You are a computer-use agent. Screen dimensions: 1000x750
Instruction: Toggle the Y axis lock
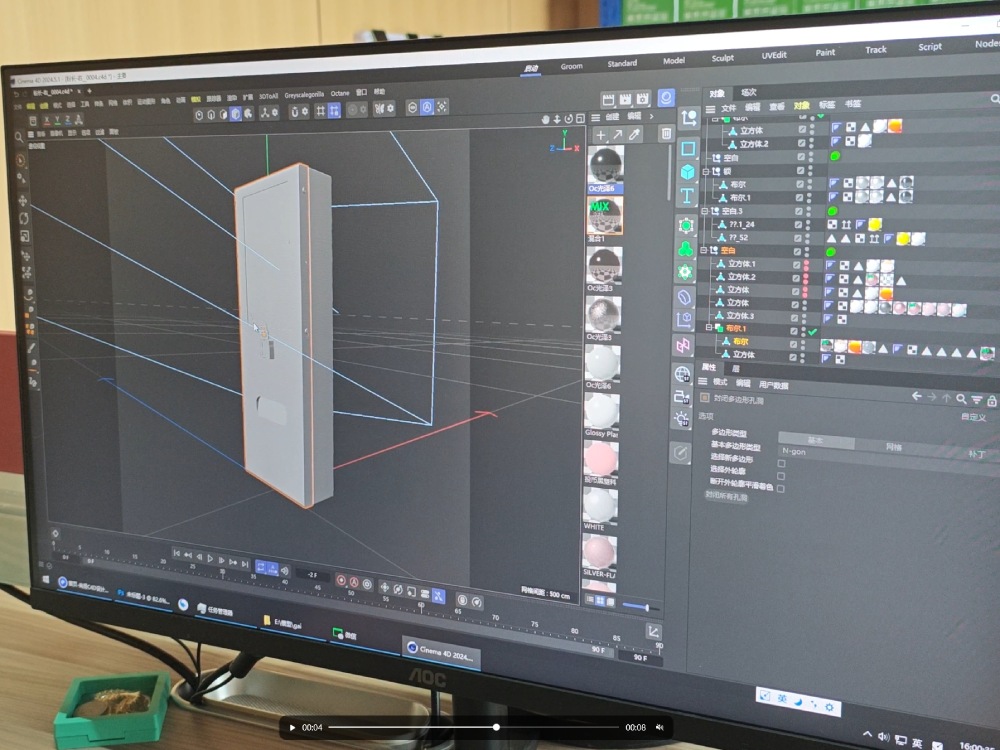tap(57, 120)
